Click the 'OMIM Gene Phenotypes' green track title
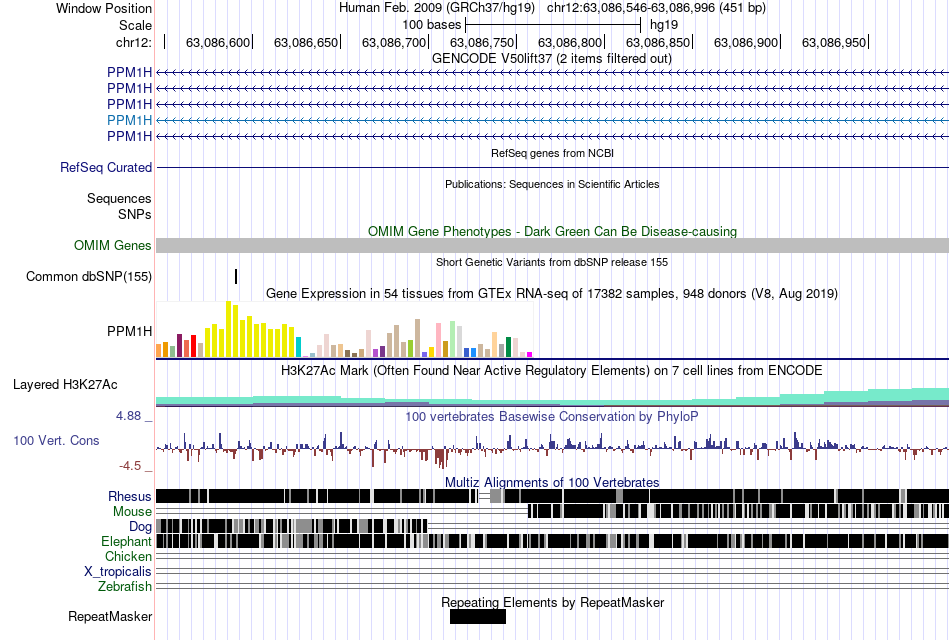Viewport: 950px width, 640px height. tap(552, 232)
